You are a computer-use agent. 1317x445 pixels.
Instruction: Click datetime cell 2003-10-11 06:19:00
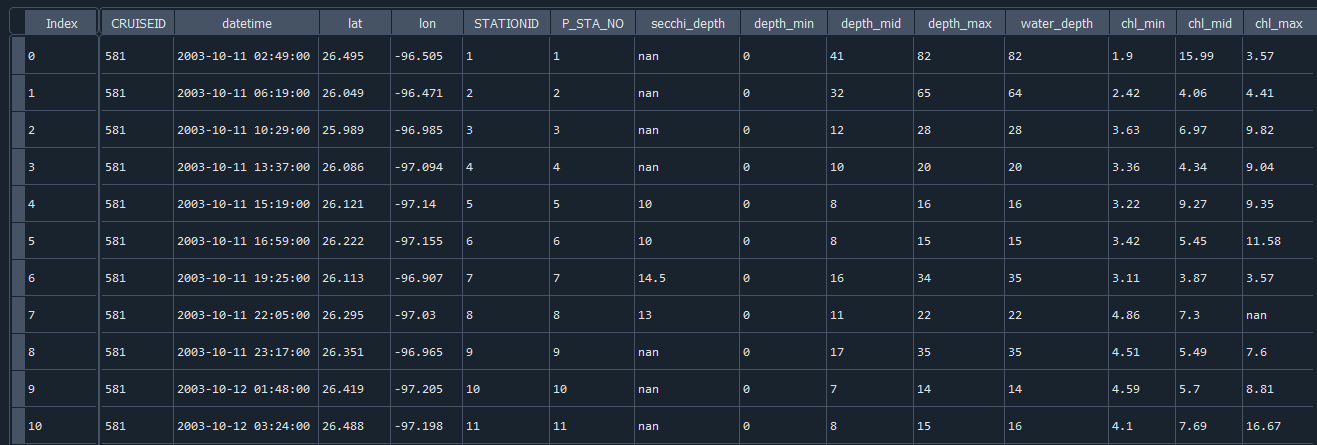tap(246, 92)
